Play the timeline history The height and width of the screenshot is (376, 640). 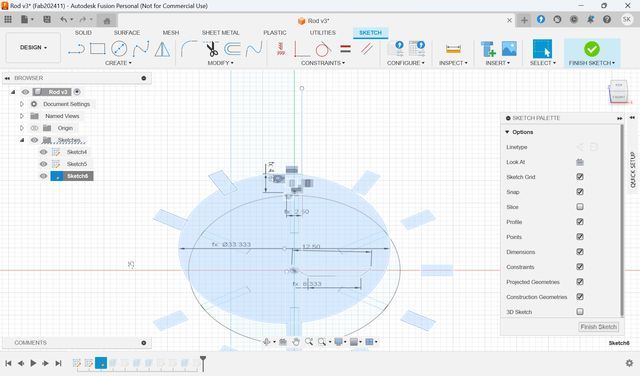(x=33, y=363)
